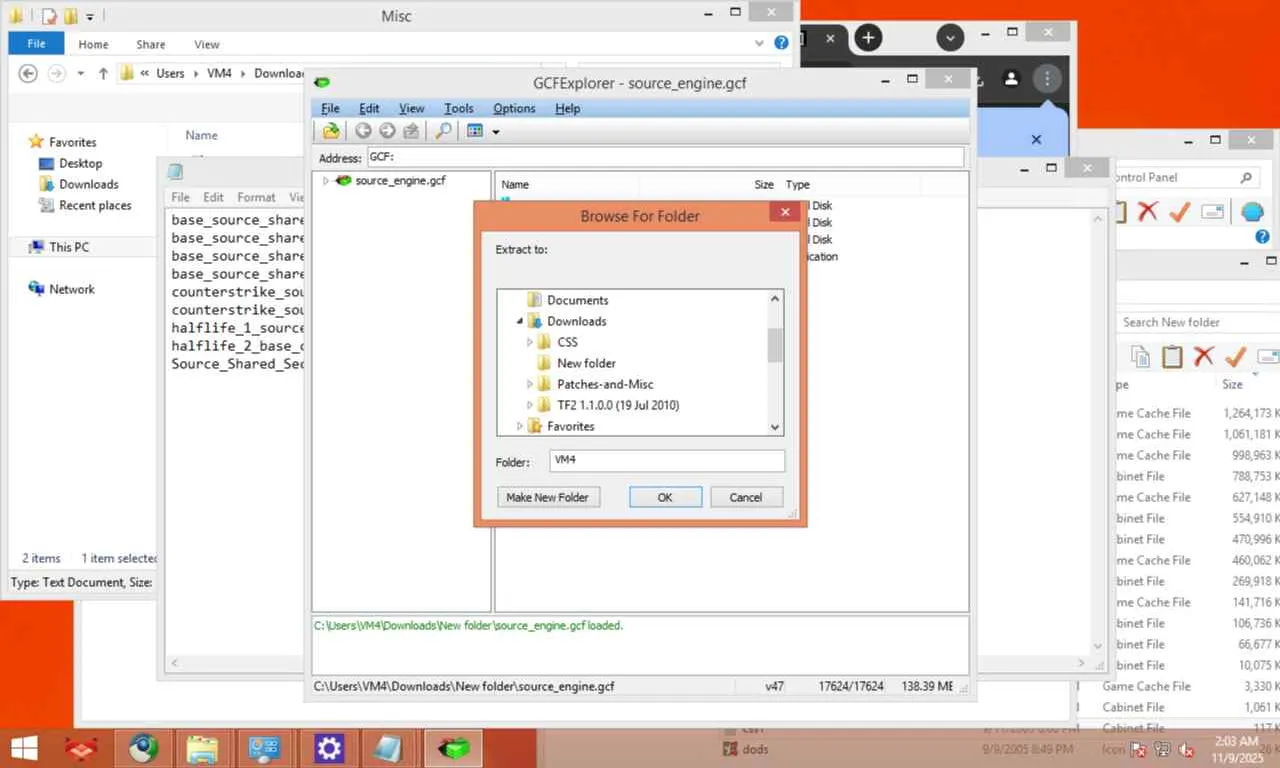1280x768 pixels.
Task: Expand the Patches-and-Misc folder node
Action: [530, 384]
